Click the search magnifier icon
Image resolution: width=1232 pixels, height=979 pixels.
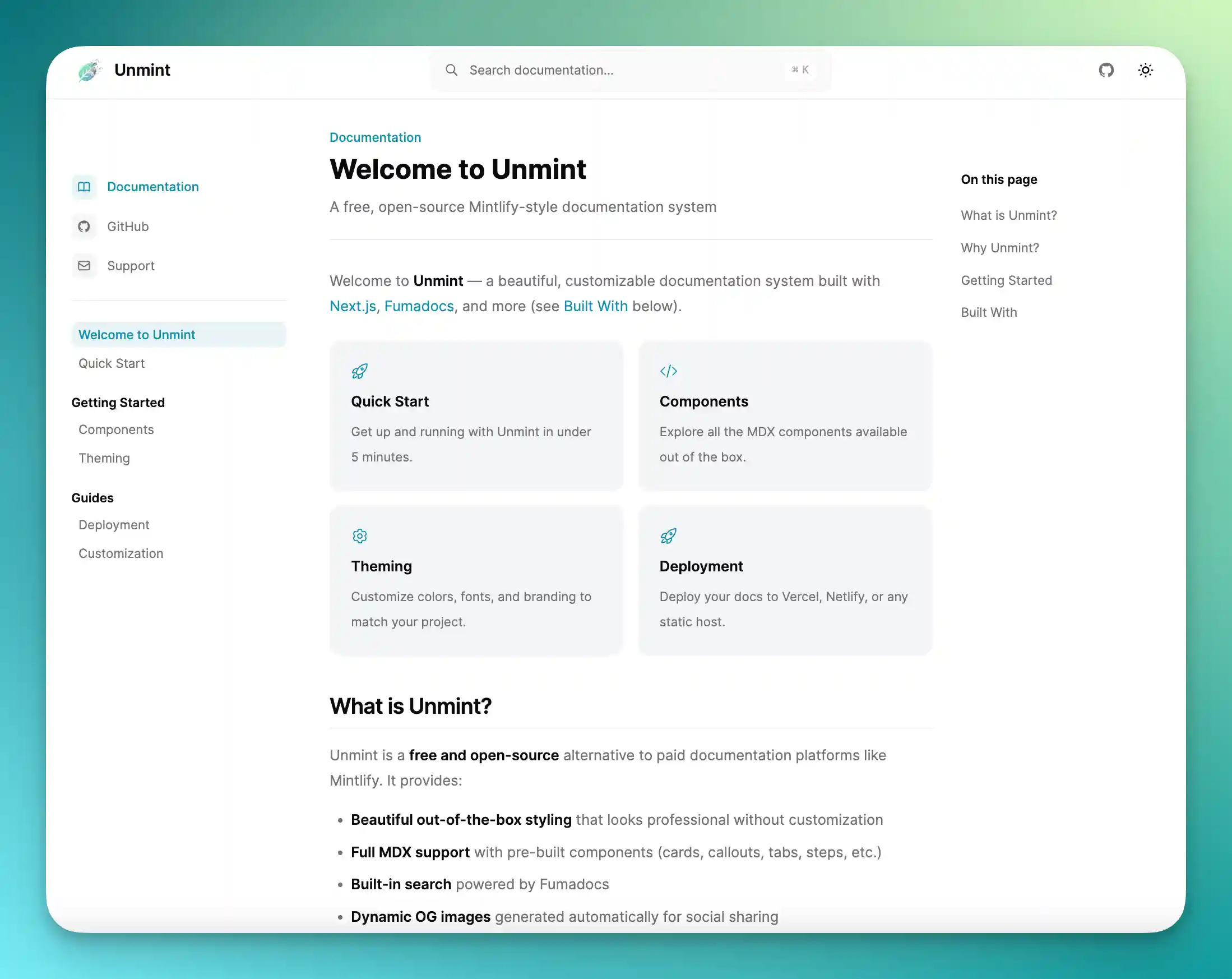451,70
